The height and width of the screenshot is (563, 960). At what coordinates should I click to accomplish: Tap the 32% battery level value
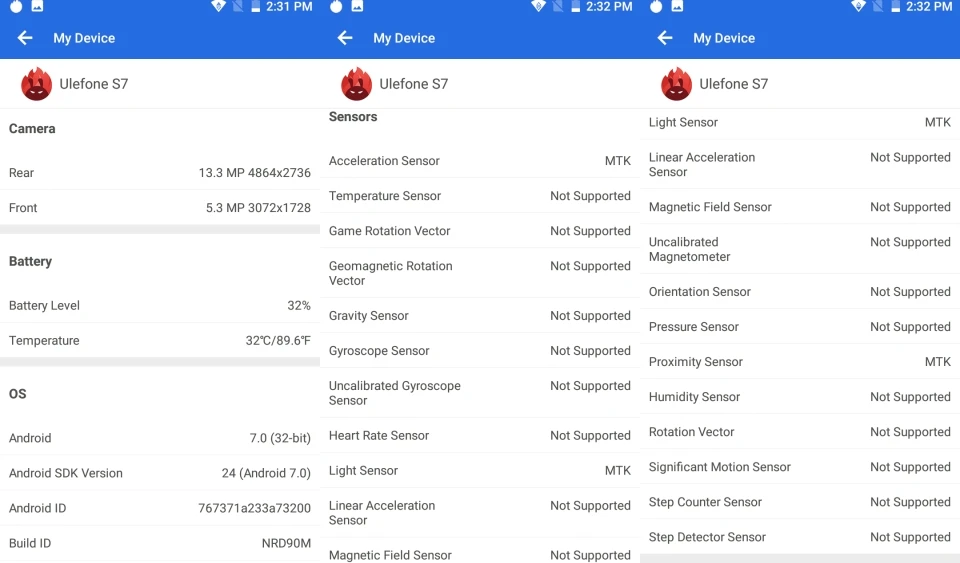click(299, 305)
